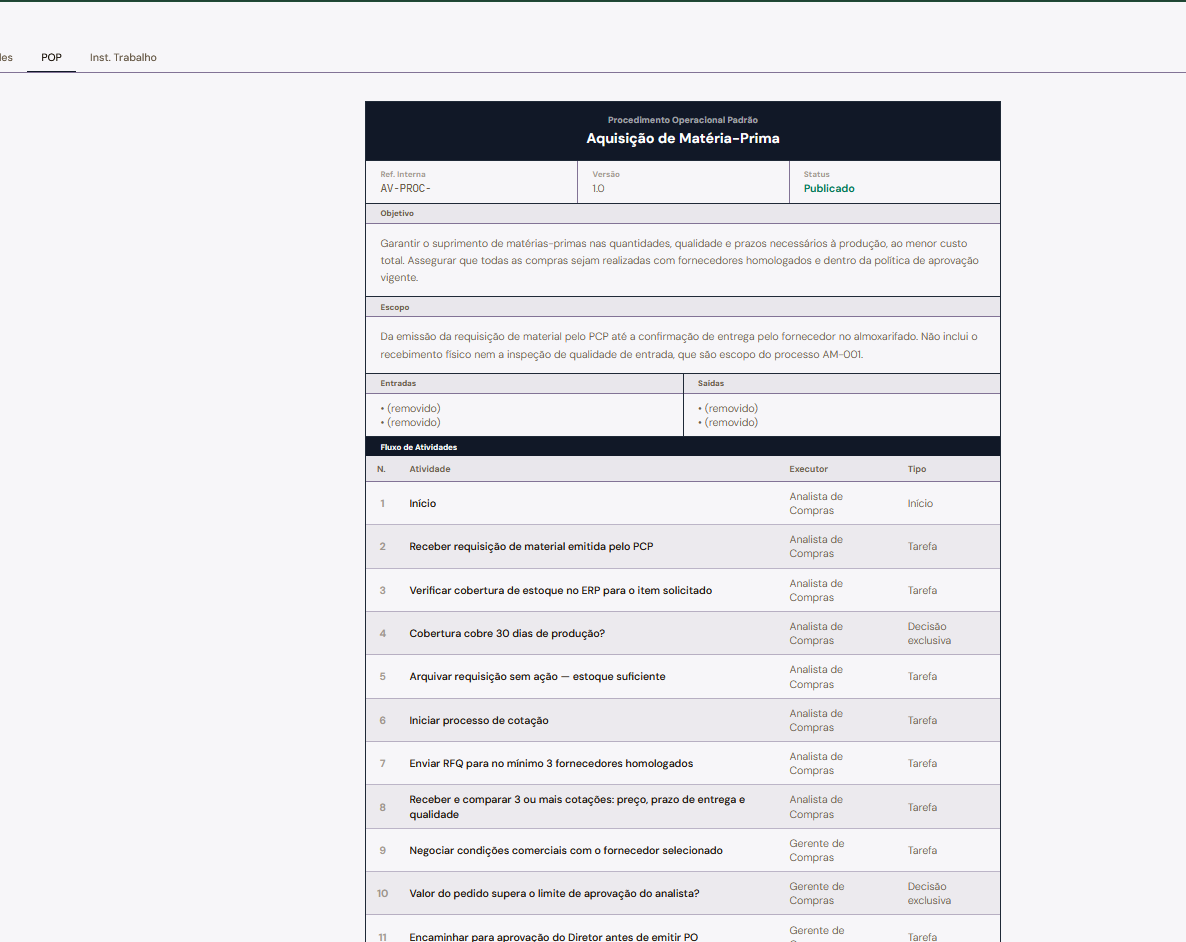Select 'Receber requisição de material emitida pelo PCP'
This screenshot has height=942, width=1186.
tap(682, 546)
